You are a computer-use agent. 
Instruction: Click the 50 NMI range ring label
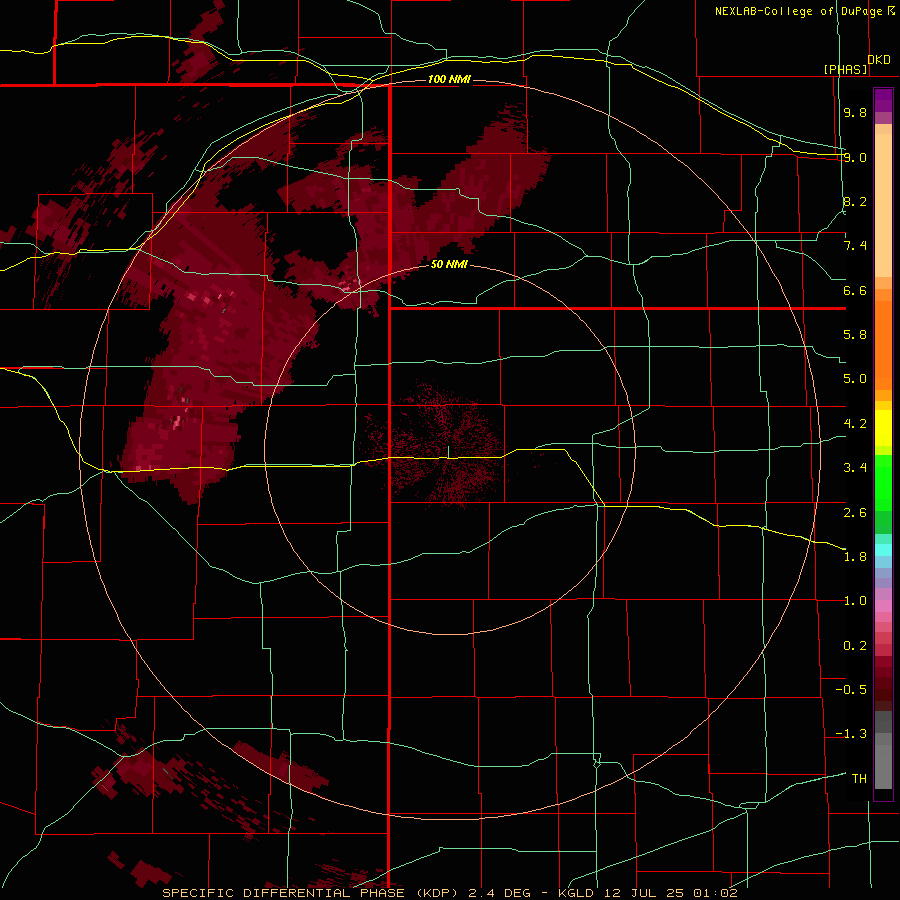pos(449,265)
